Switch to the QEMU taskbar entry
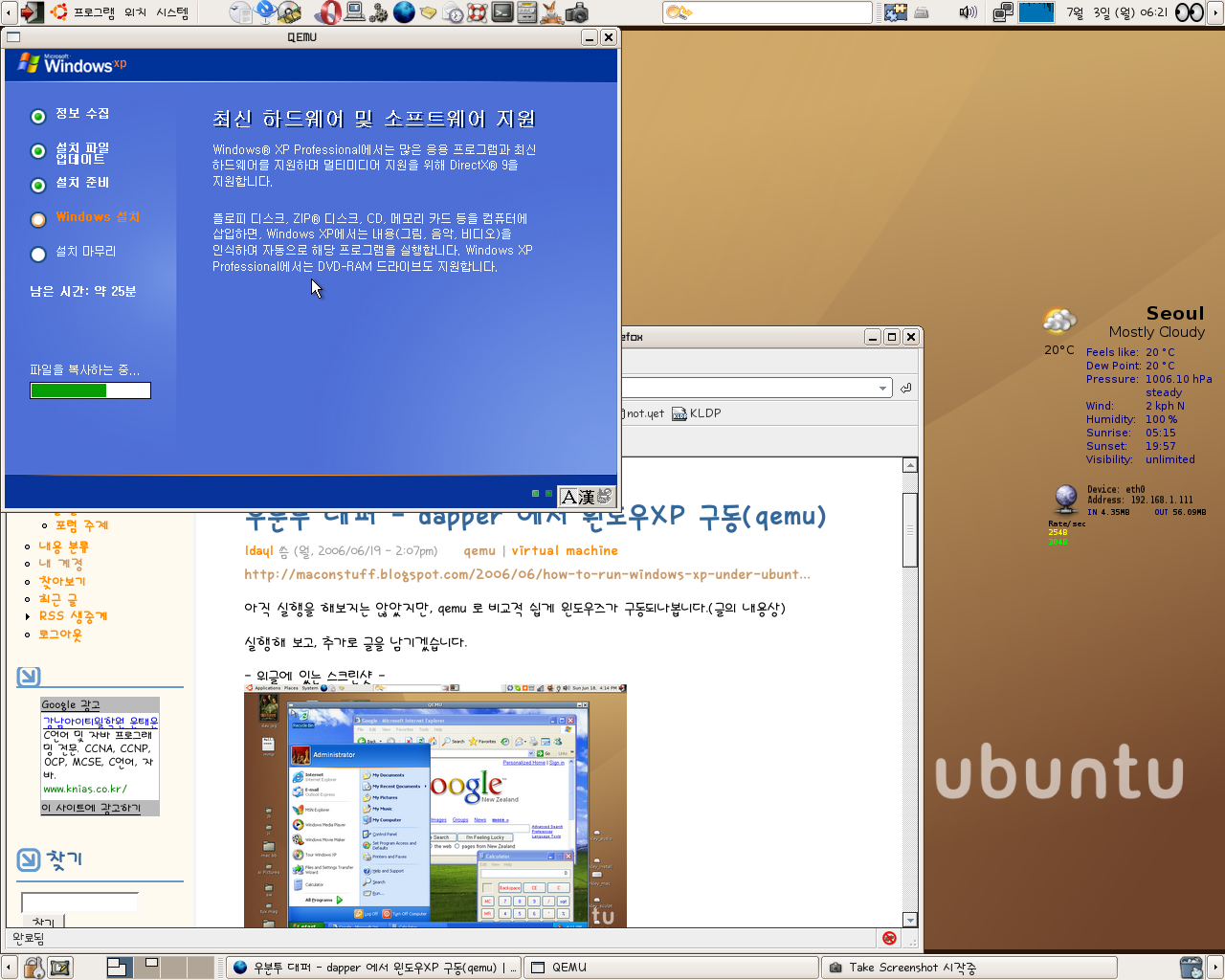Screen dimensions: 1225x980 (x=670, y=968)
